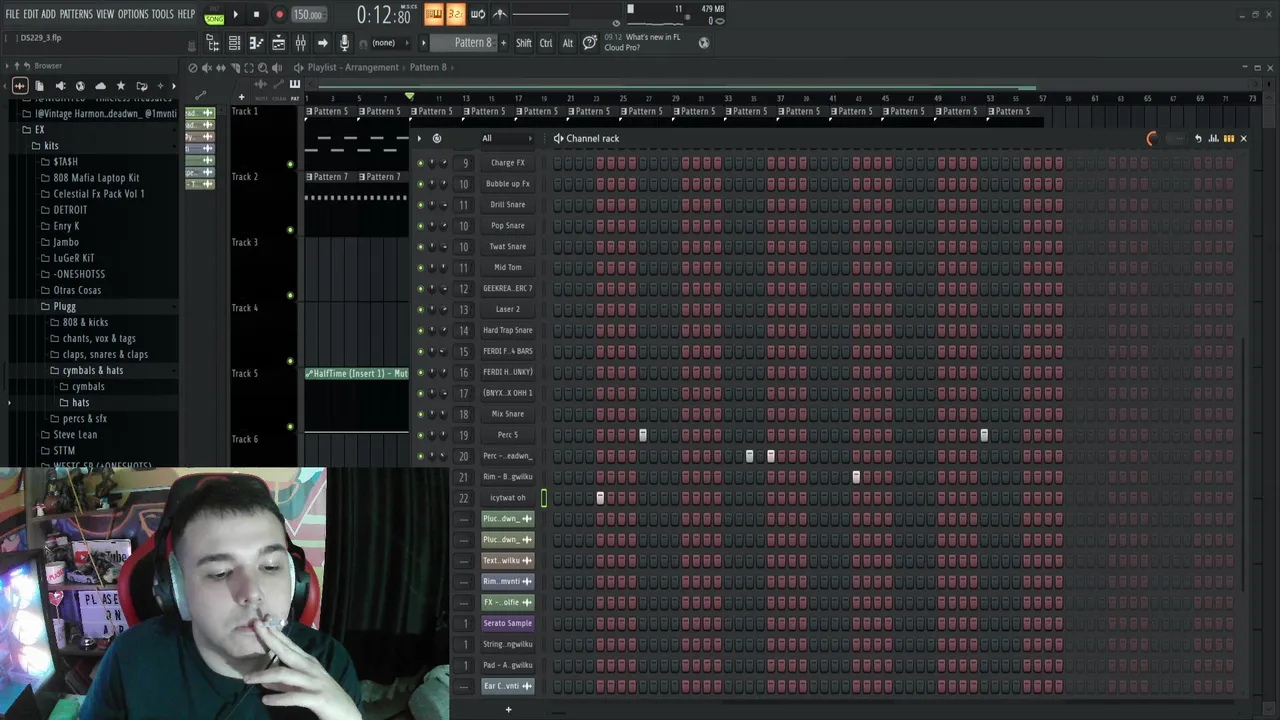
Task: Open the TOOLS menu
Action: pyautogui.click(x=162, y=14)
